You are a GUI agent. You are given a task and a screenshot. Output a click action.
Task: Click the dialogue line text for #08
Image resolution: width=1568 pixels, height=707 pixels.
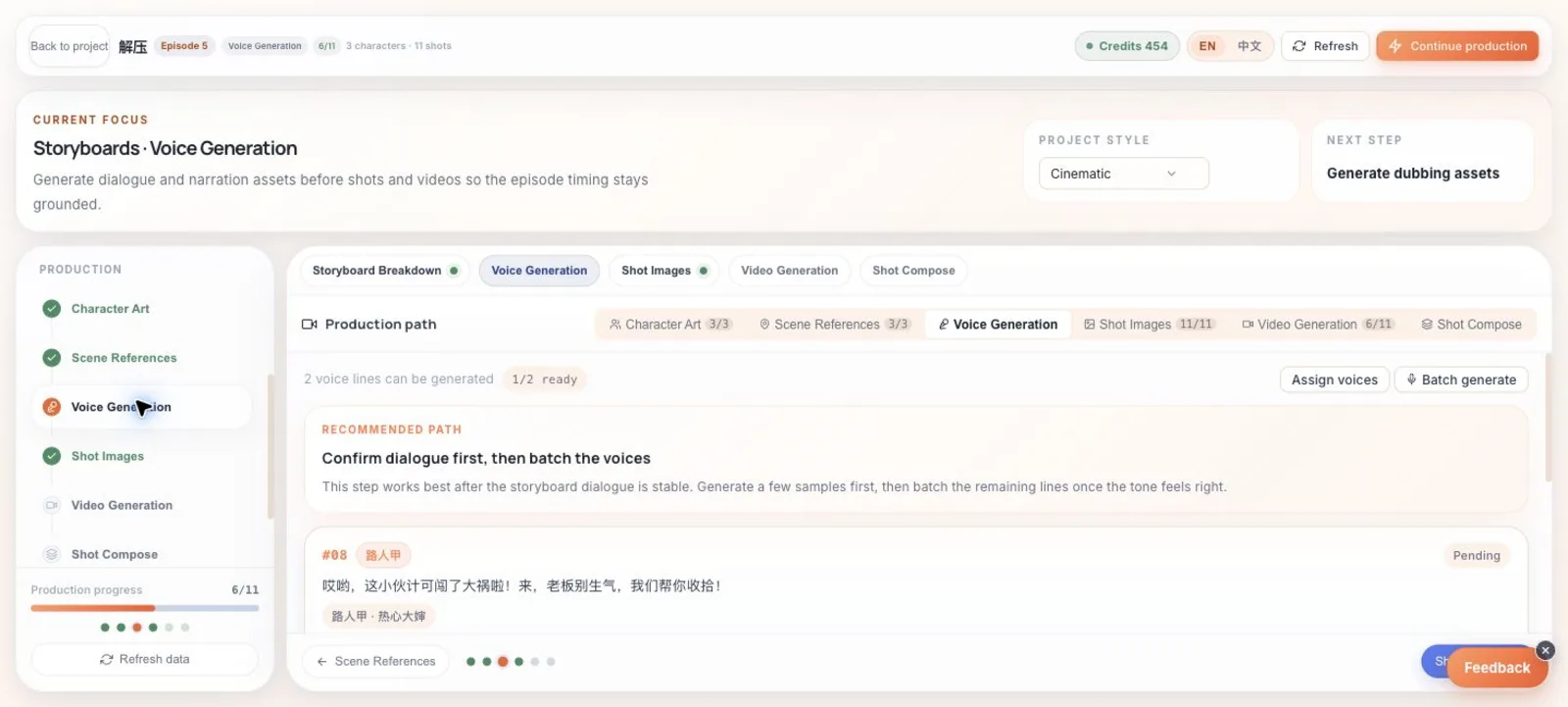coord(521,585)
